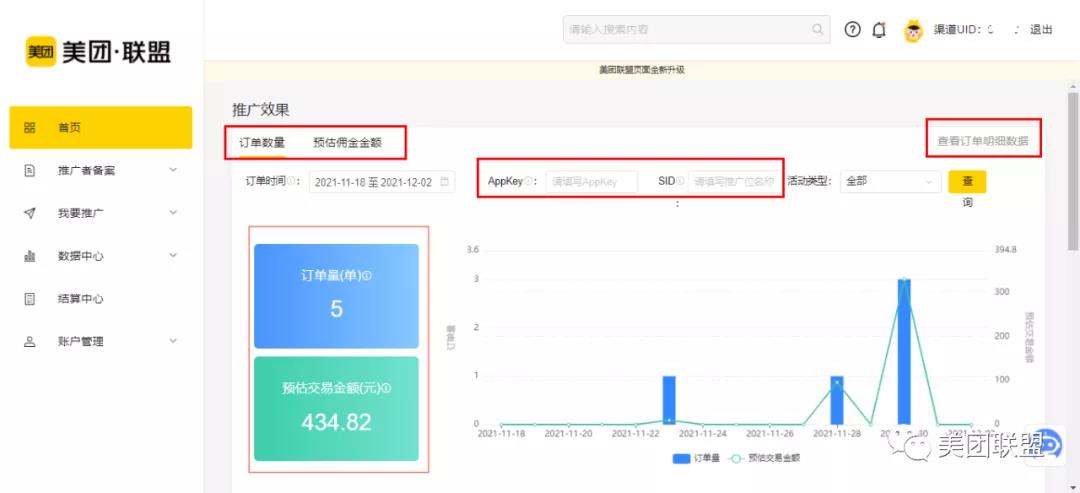The height and width of the screenshot is (493, 1080).
Task: Click the SID input field
Action: point(736,182)
